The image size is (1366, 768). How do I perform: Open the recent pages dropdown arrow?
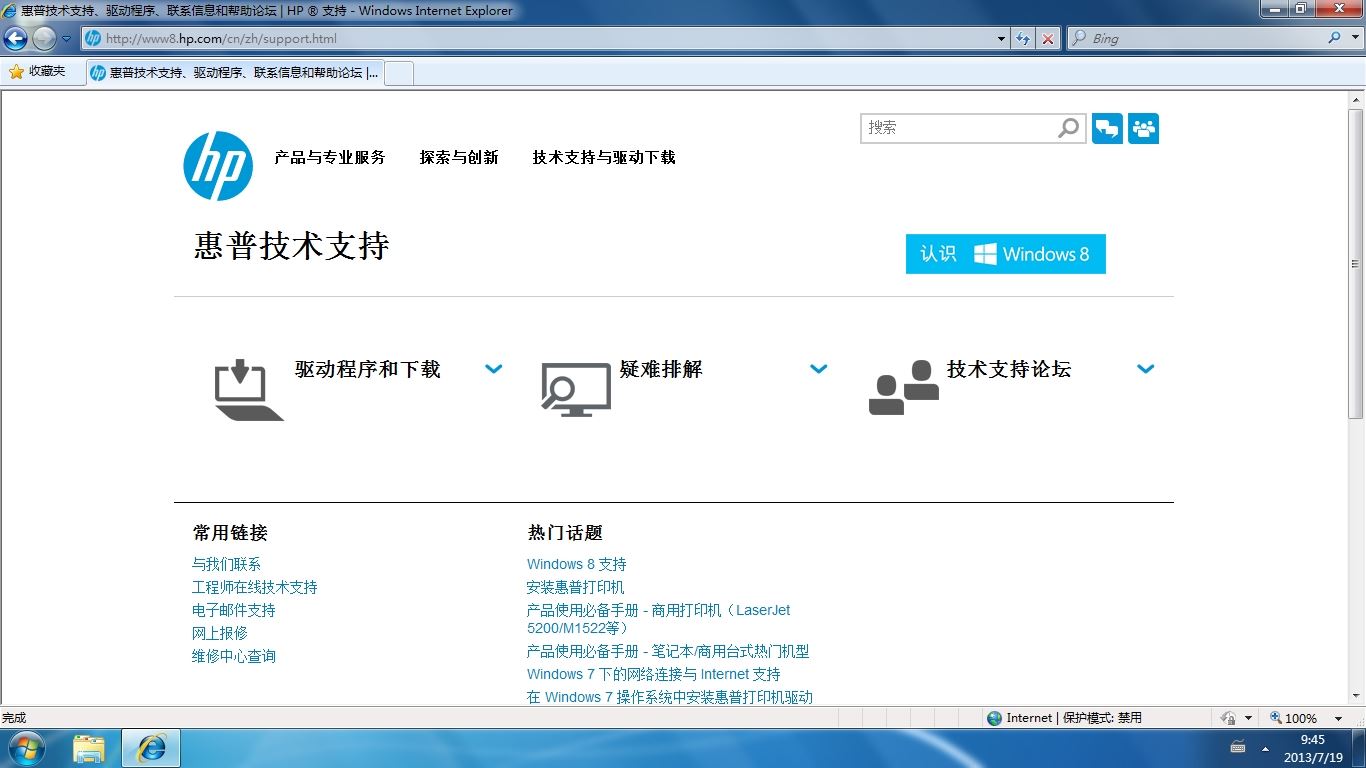point(66,39)
